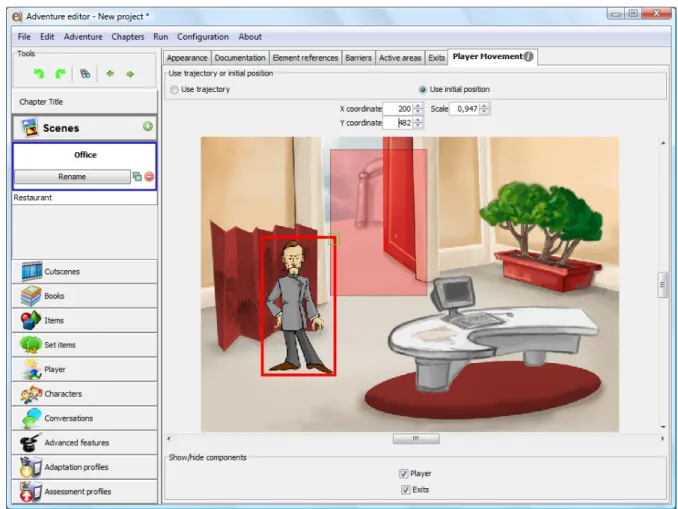678x509 pixels.
Task: Increase the Y coordinate value
Action: pos(418,120)
